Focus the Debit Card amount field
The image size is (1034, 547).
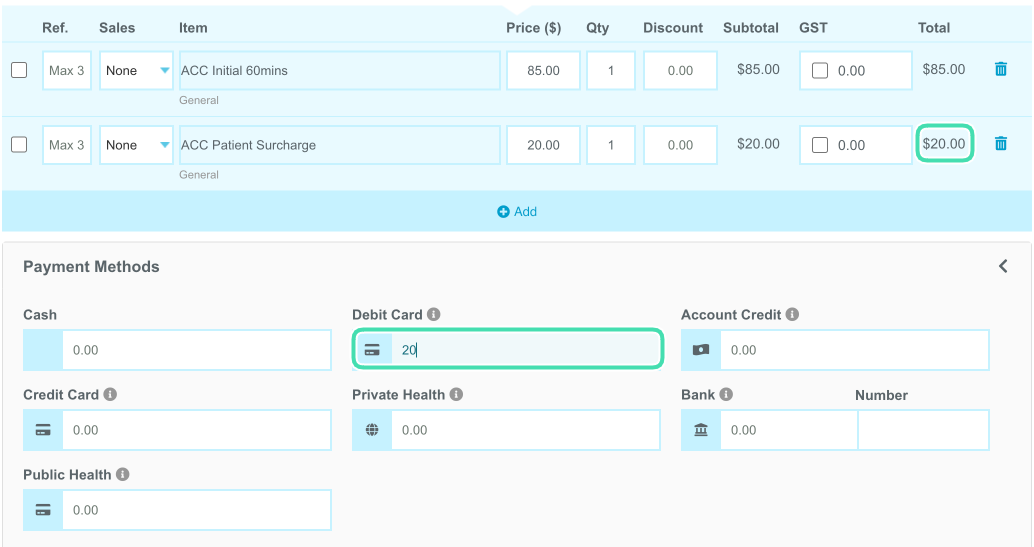click(x=526, y=350)
